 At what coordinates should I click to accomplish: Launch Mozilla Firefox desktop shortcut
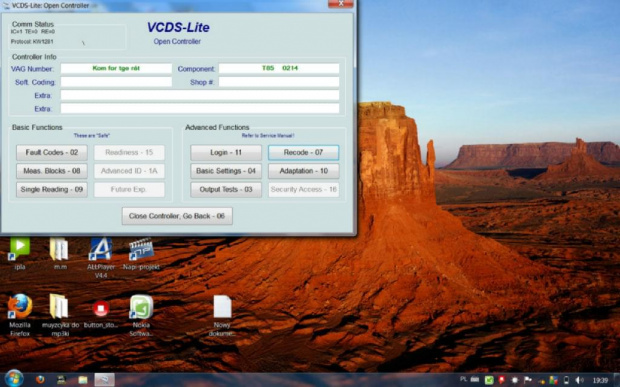coord(20,315)
